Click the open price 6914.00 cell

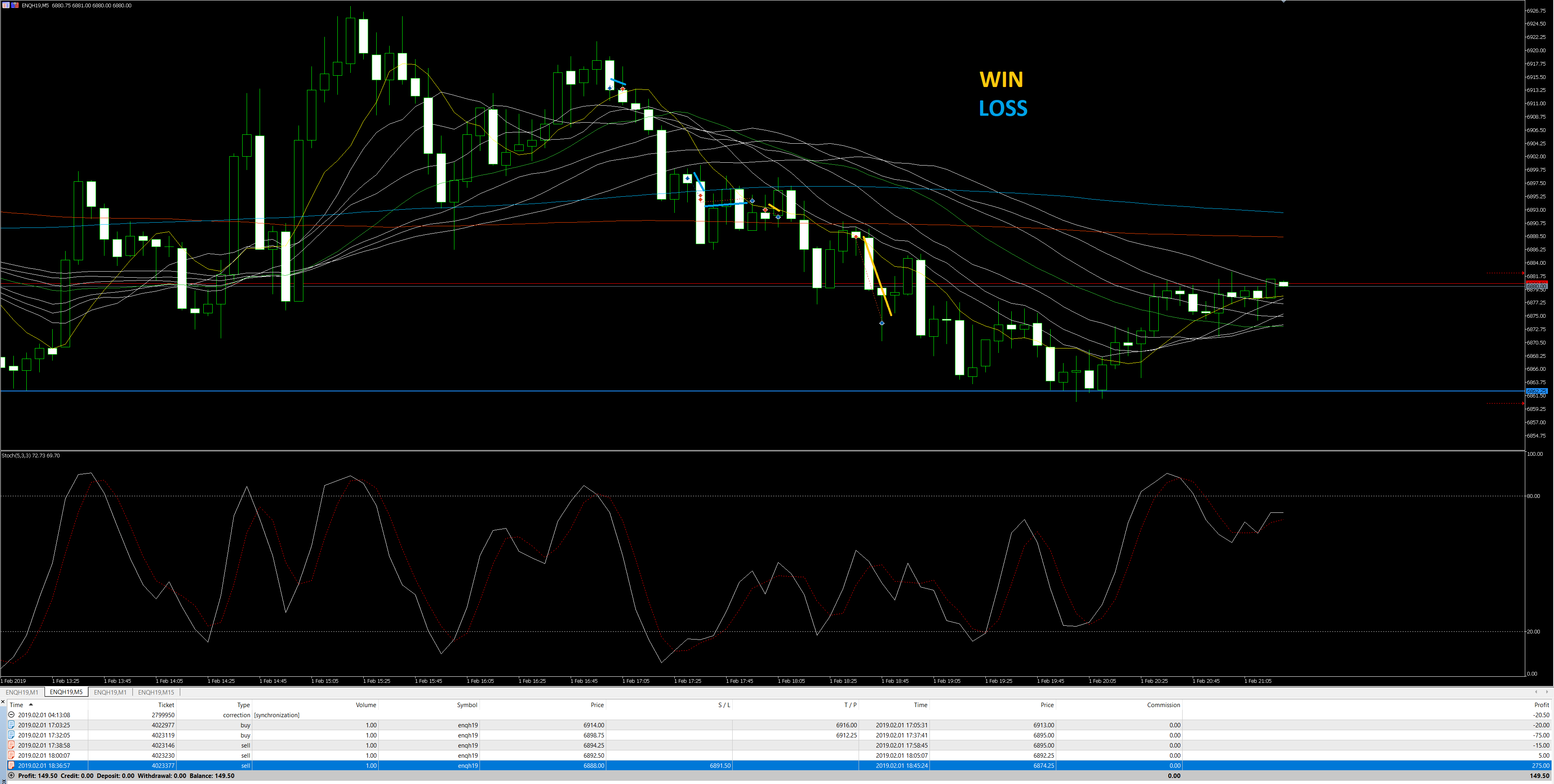coord(594,725)
